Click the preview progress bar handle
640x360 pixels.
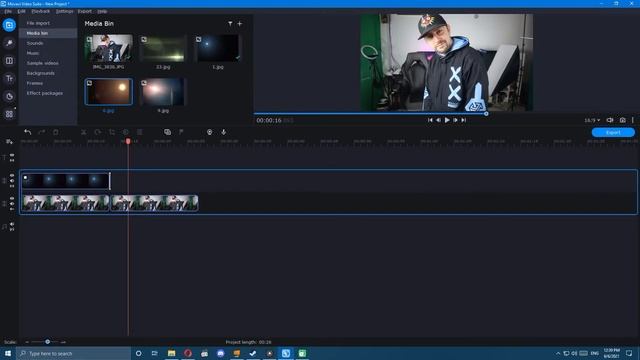click(x=486, y=113)
